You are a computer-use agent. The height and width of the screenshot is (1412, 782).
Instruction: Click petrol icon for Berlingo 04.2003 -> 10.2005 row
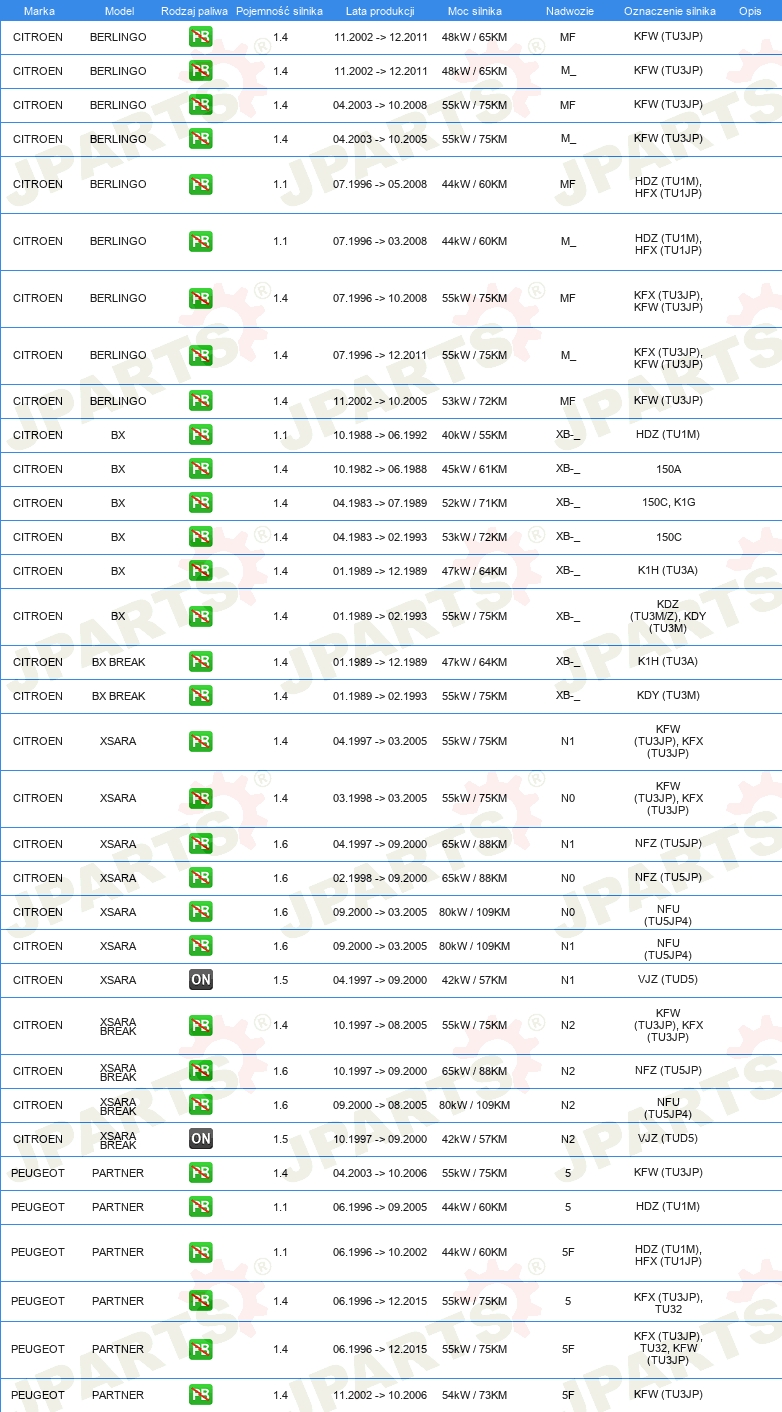[201, 139]
